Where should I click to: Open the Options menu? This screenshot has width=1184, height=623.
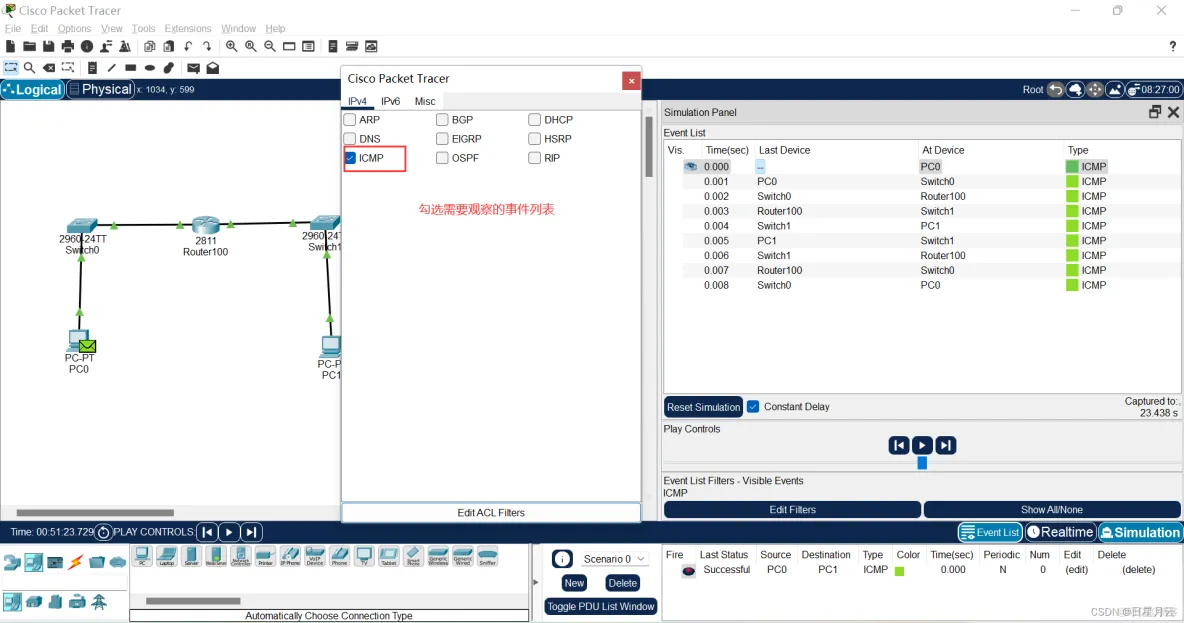(x=74, y=29)
